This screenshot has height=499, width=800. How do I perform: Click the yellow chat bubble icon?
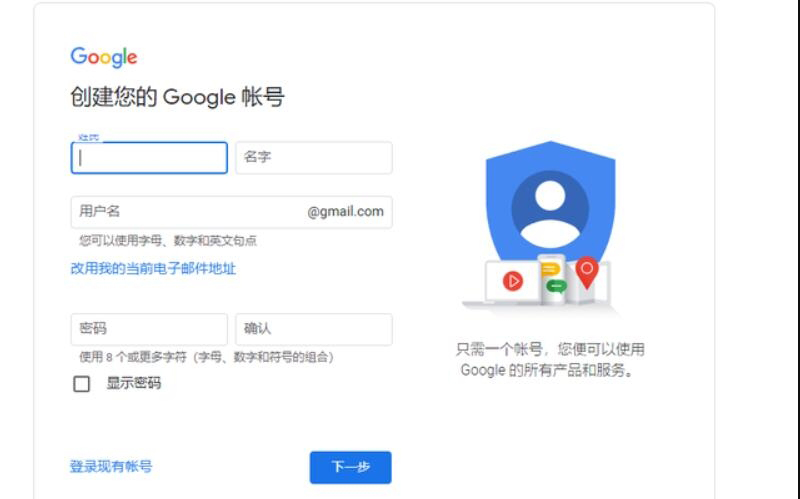point(551,268)
